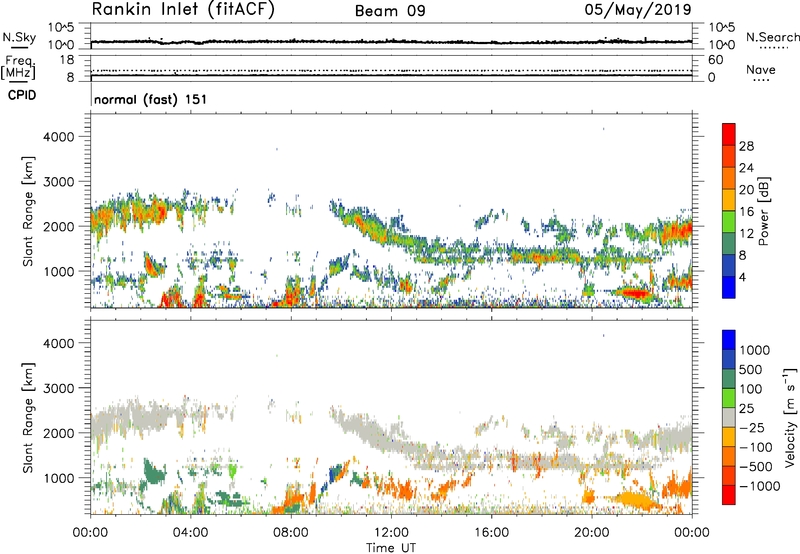Viewport: 800px width, 554px height.
Task: Select the '3000' tick of the velocity panel
Action: click(59, 388)
